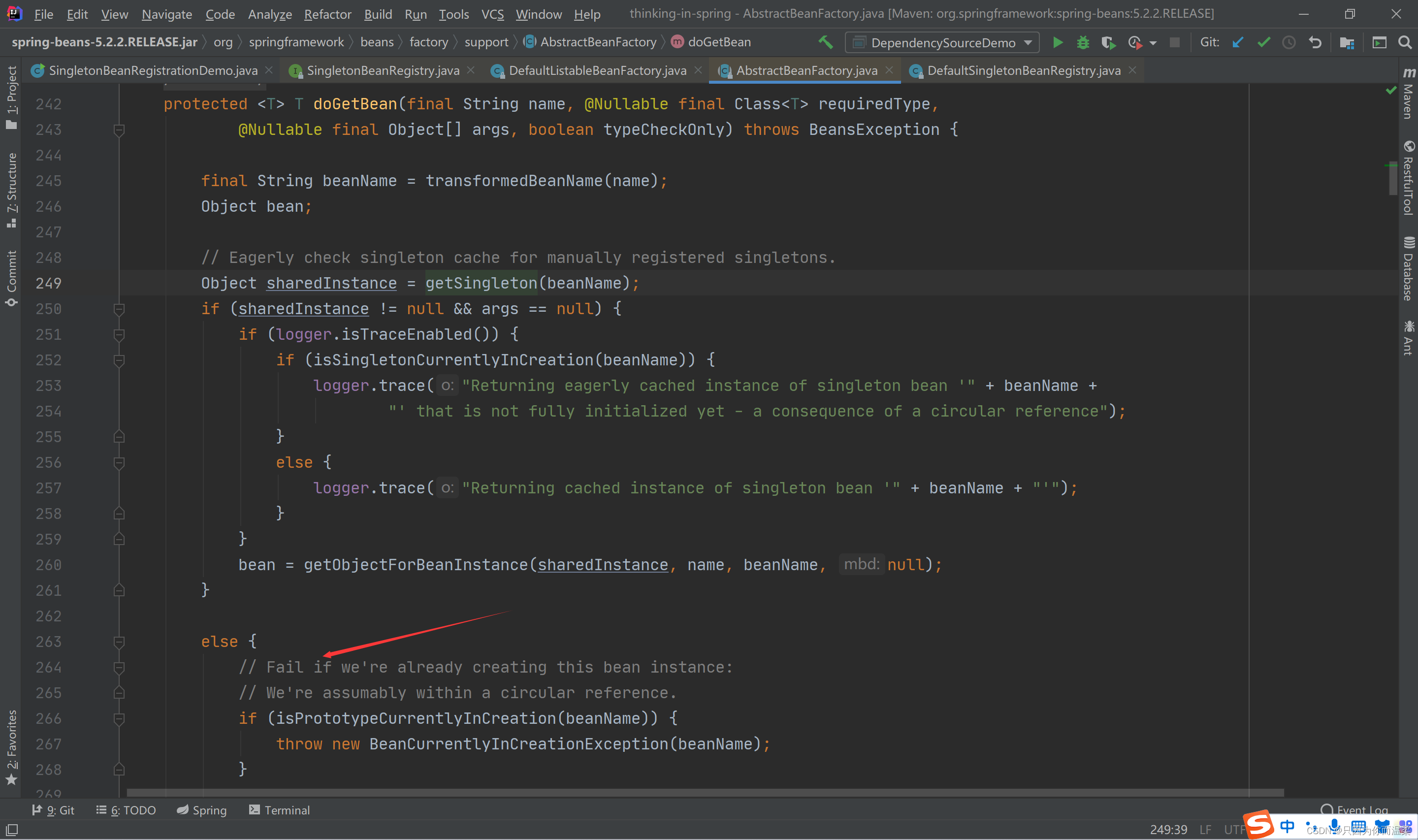Expand the profiler run dropdown arrow
Viewport: 1418px width, 840px height.
tap(1153, 43)
